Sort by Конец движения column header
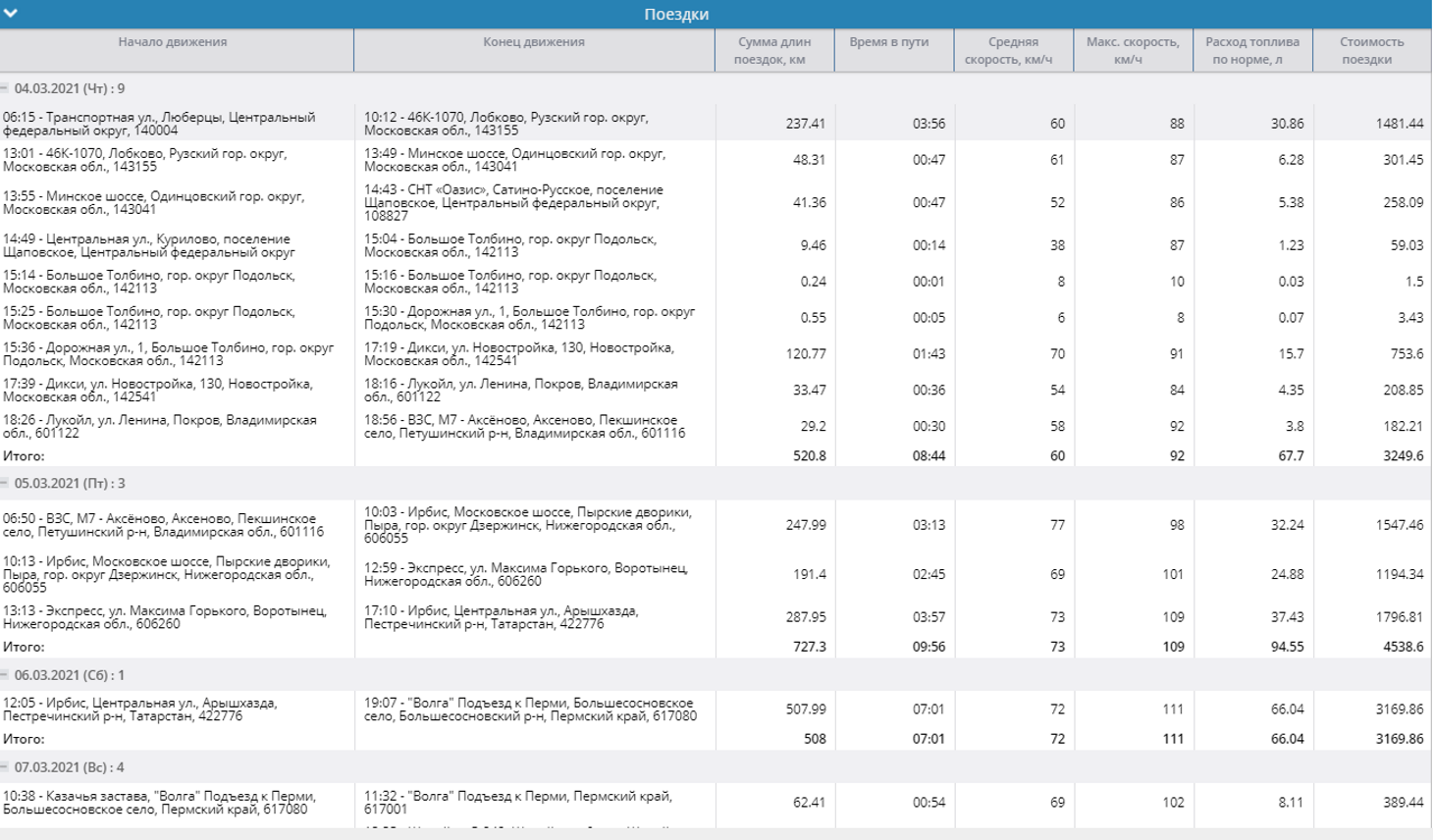This screenshot has height=840, width=1433. click(534, 42)
